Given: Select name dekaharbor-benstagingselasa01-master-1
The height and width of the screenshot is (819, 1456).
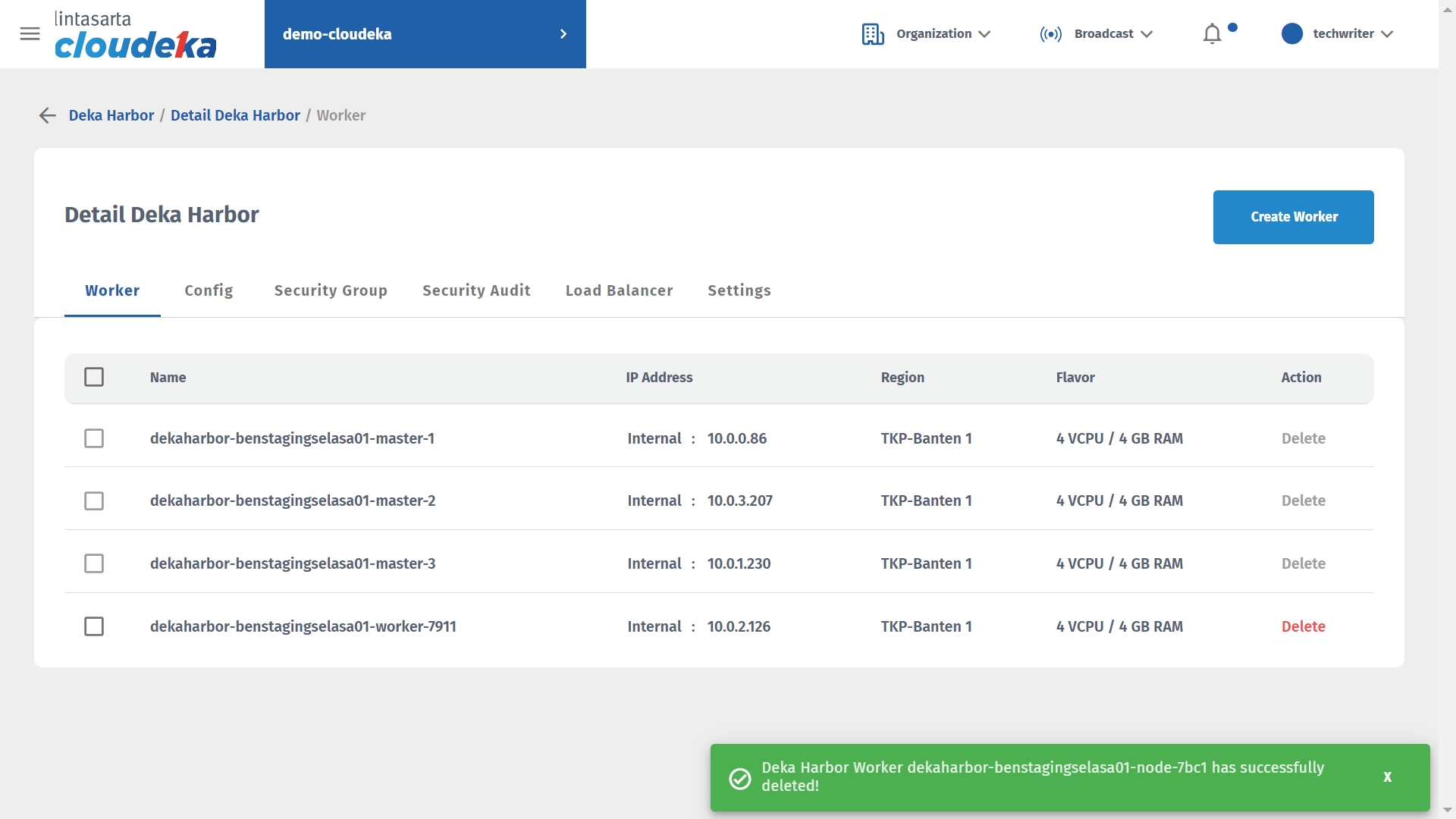Looking at the screenshot, I should click(x=292, y=438).
